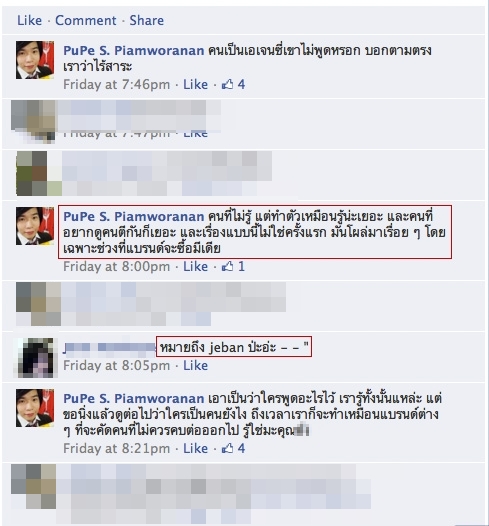Click the thumbs-up icon with 1 like at 8:00pm
Image resolution: width=489 pixels, height=526 pixels.
point(228,266)
